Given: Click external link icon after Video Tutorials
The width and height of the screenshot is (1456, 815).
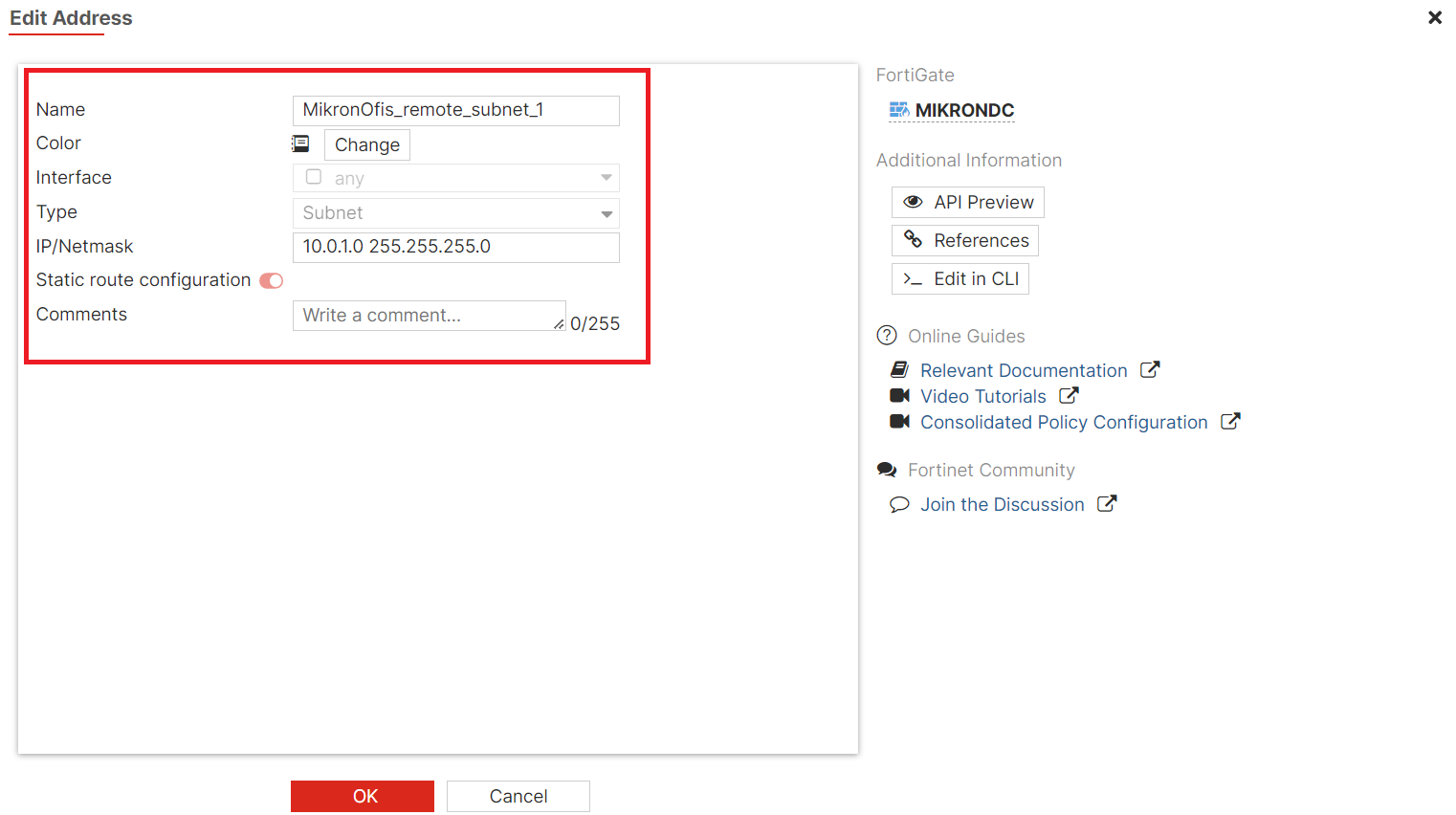Looking at the screenshot, I should coord(1069,395).
